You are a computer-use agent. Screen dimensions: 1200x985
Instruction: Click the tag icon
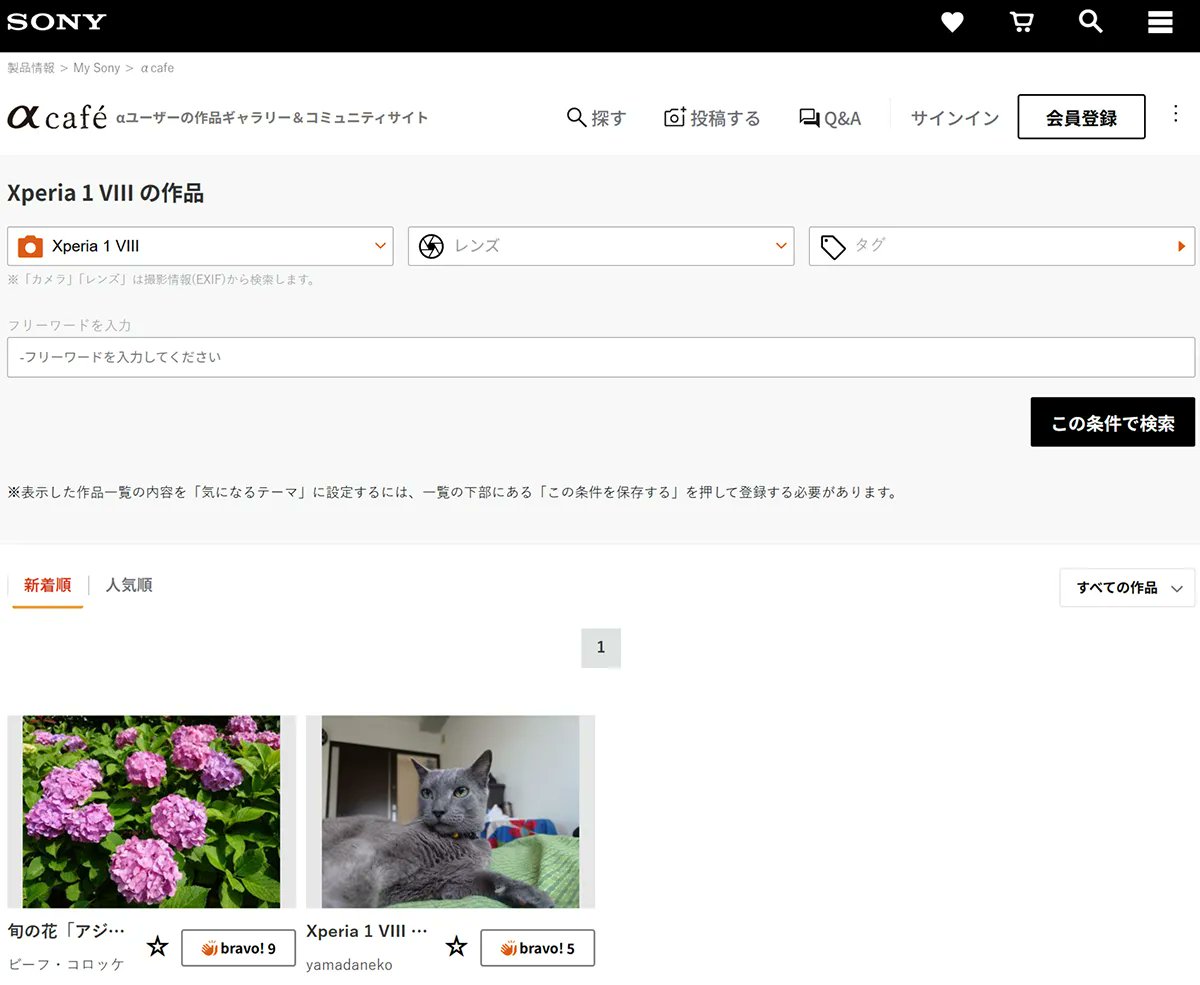click(833, 247)
